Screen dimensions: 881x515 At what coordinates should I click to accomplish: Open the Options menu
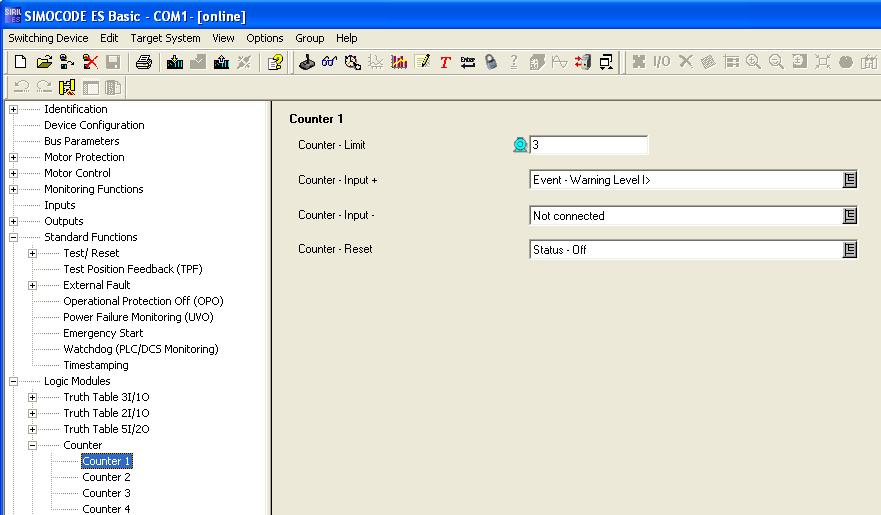[265, 38]
